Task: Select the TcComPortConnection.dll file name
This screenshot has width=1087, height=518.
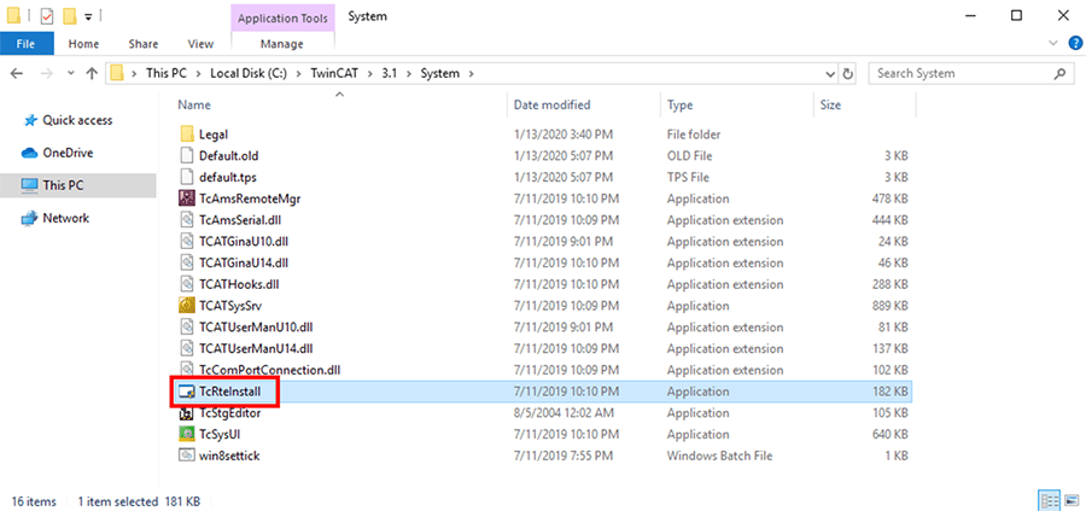Action: [270, 370]
